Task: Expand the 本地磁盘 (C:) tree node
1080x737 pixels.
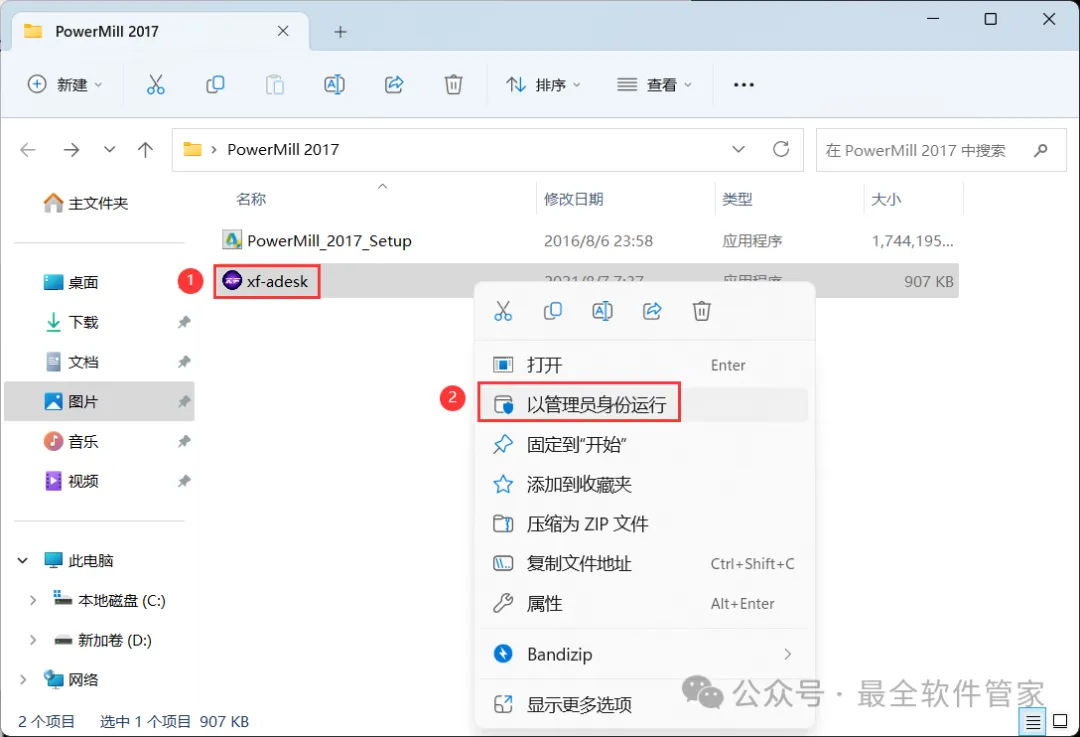Action: pyautogui.click(x=32, y=601)
